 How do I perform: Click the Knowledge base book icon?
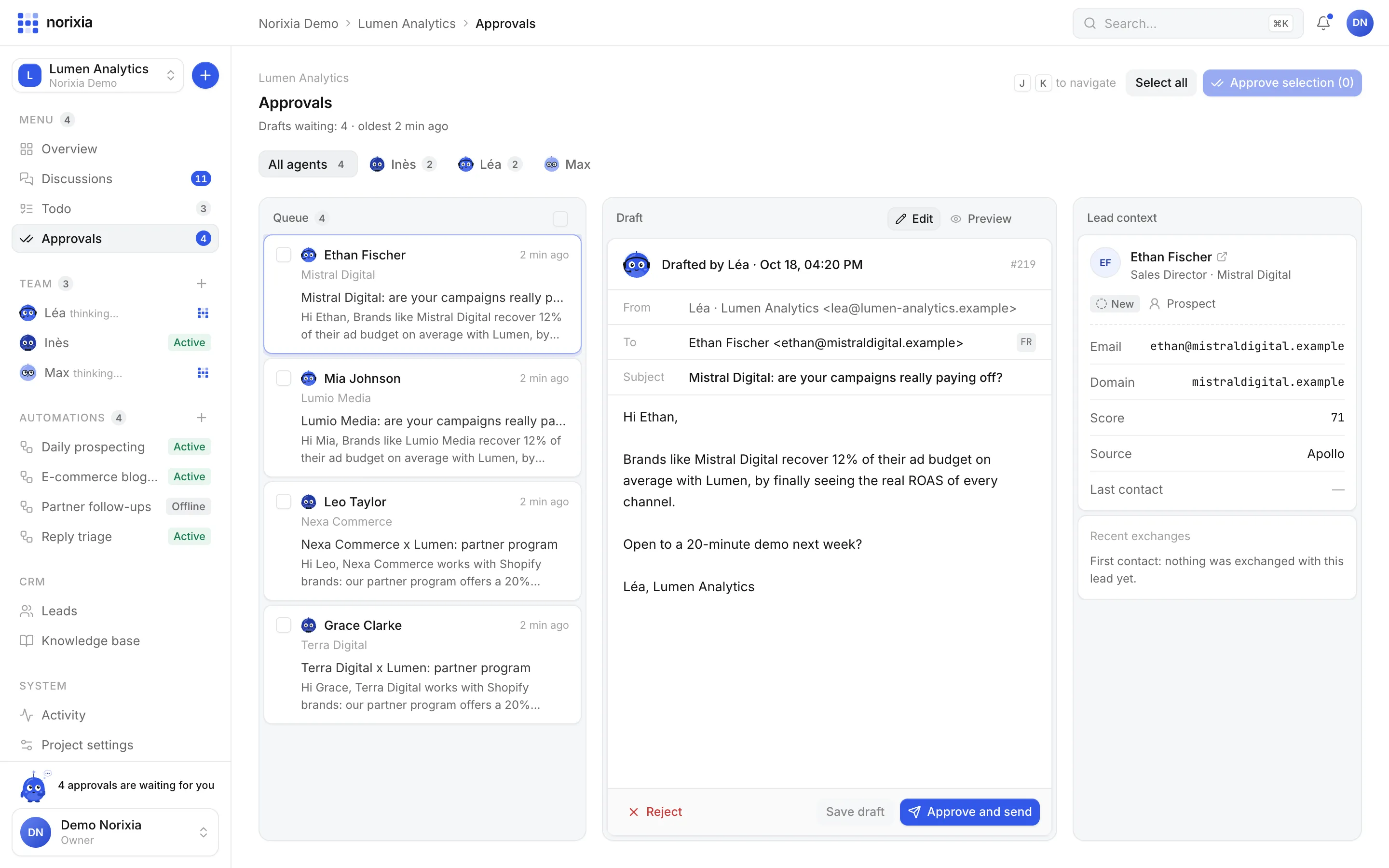click(27, 641)
